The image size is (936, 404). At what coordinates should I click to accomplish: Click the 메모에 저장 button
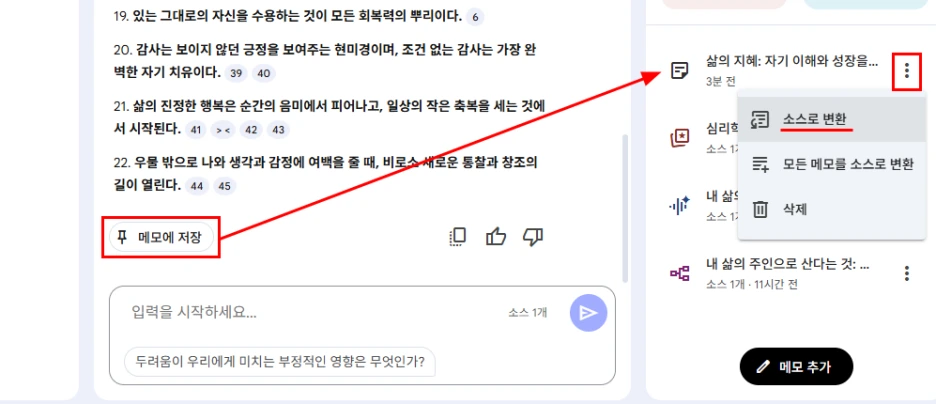[x=161, y=238]
